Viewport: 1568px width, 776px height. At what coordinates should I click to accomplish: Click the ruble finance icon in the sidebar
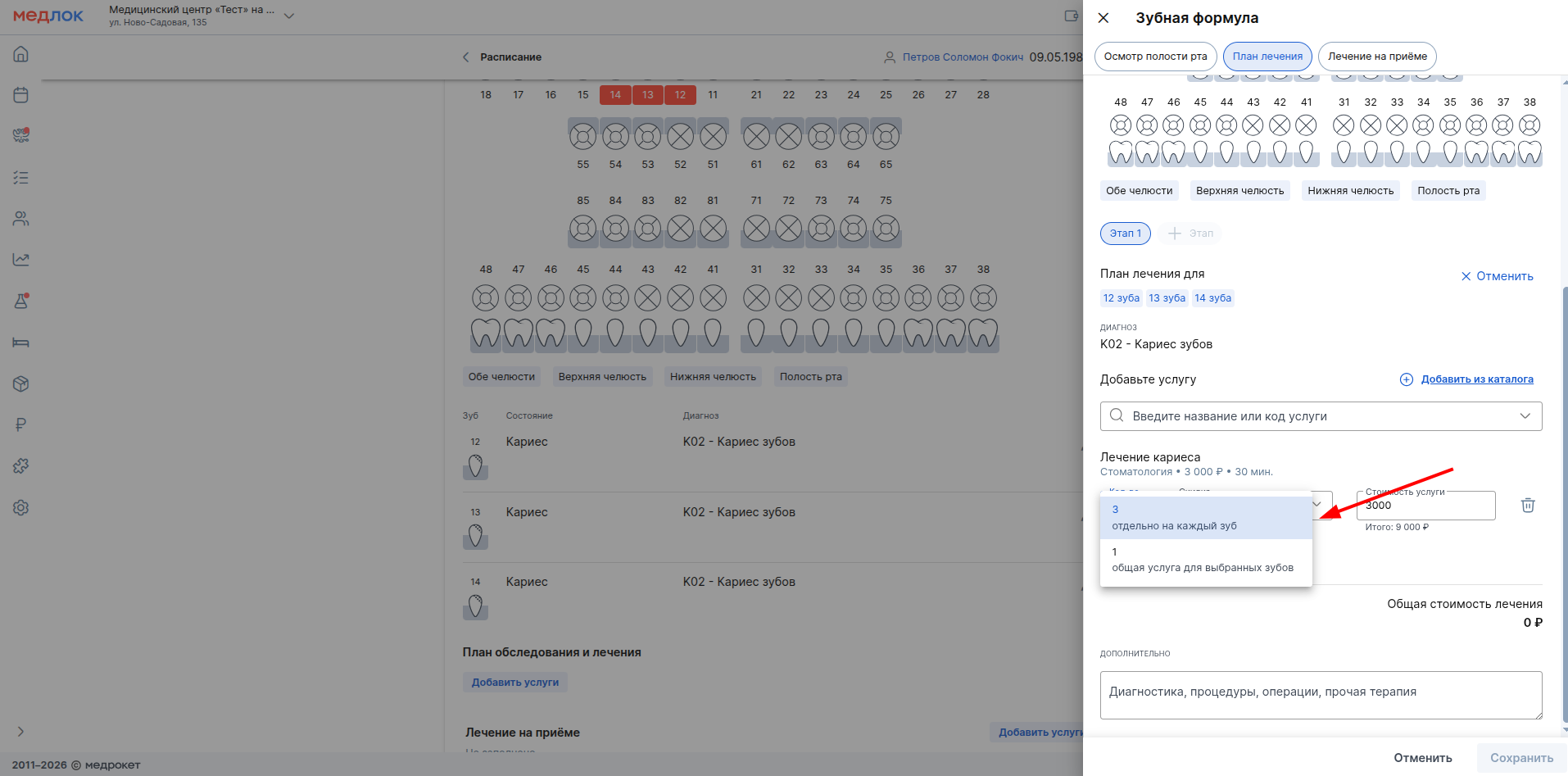[21, 424]
